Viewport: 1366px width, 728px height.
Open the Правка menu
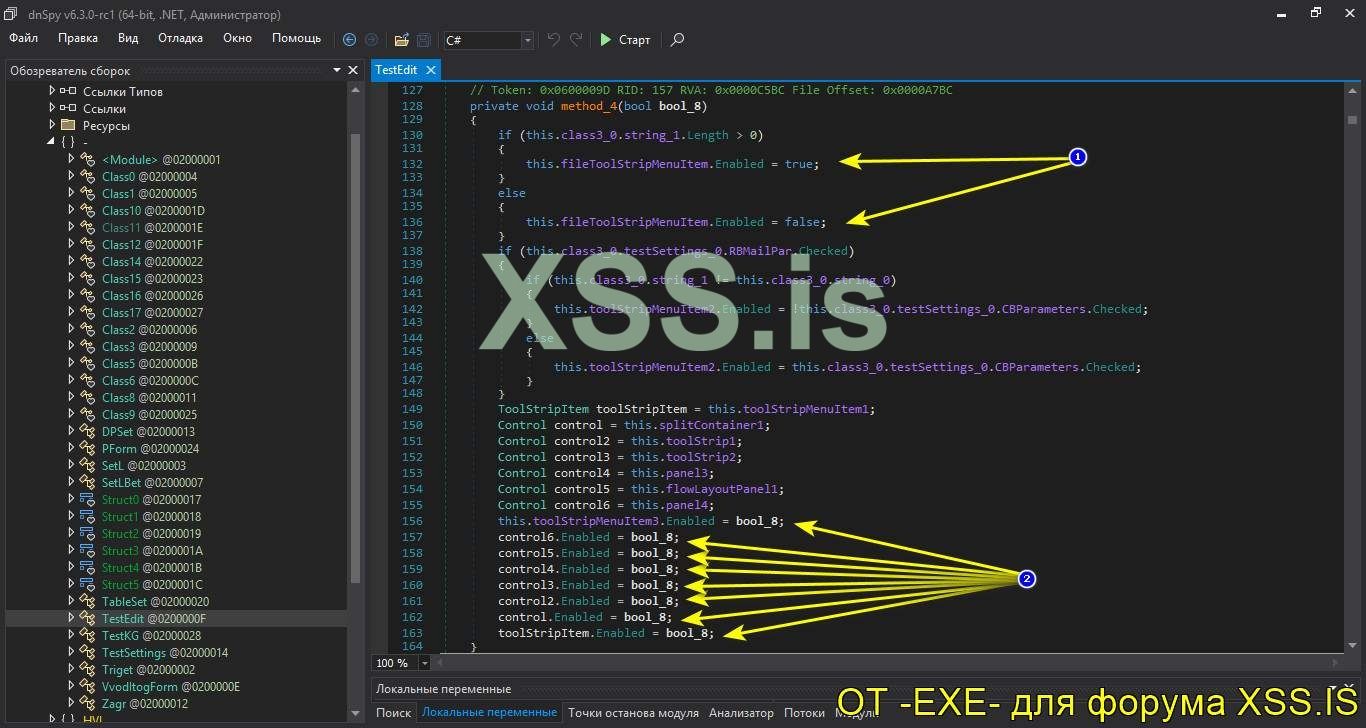point(78,38)
